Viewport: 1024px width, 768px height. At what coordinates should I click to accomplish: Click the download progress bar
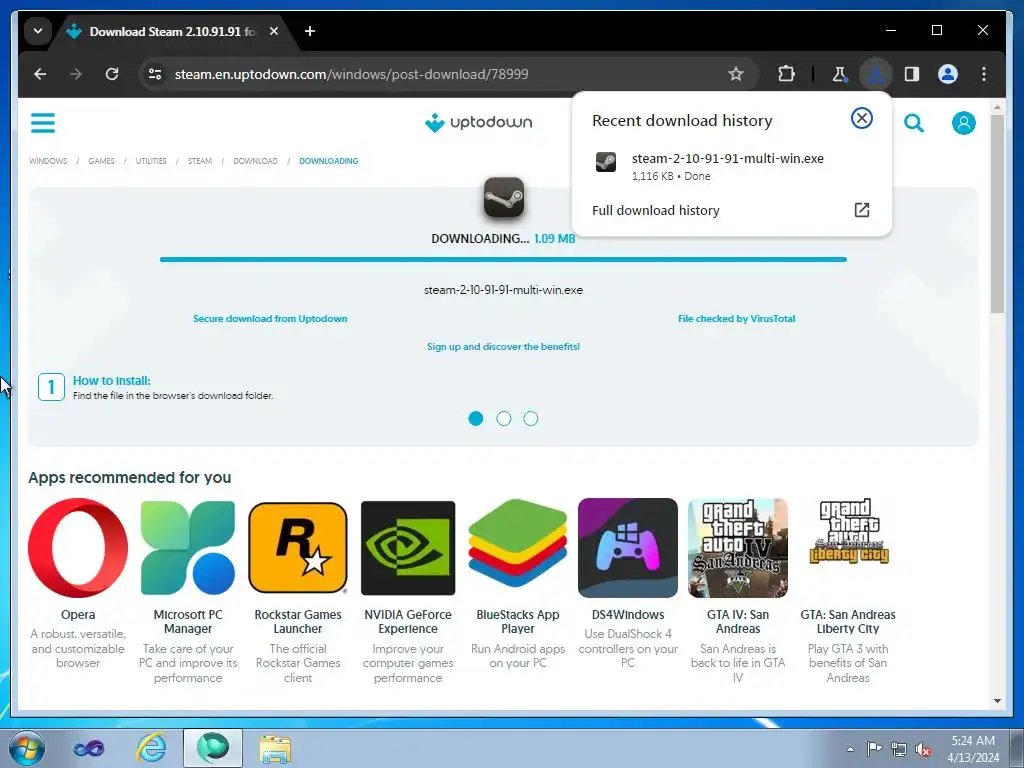tap(504, 259)
